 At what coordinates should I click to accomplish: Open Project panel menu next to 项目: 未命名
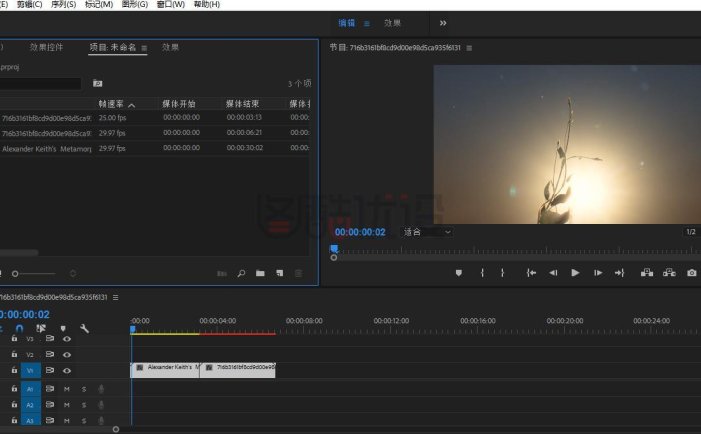(x=144, y=48)
